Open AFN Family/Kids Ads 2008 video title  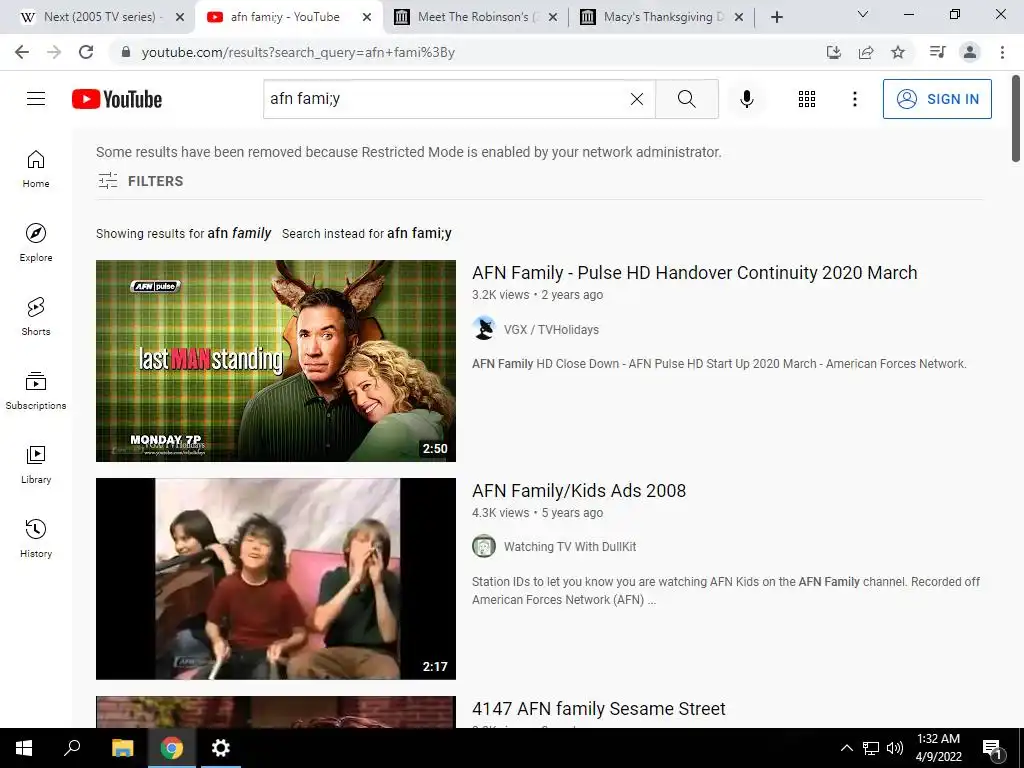tap(579, 490)
